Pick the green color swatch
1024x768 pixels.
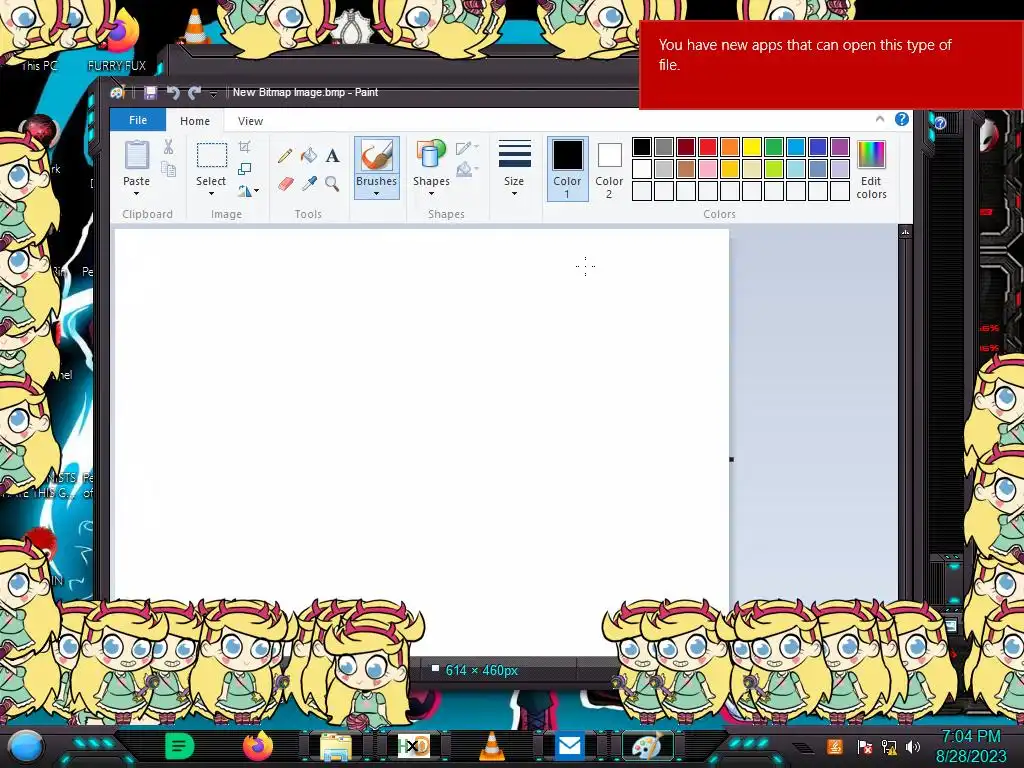coord(774,147)
